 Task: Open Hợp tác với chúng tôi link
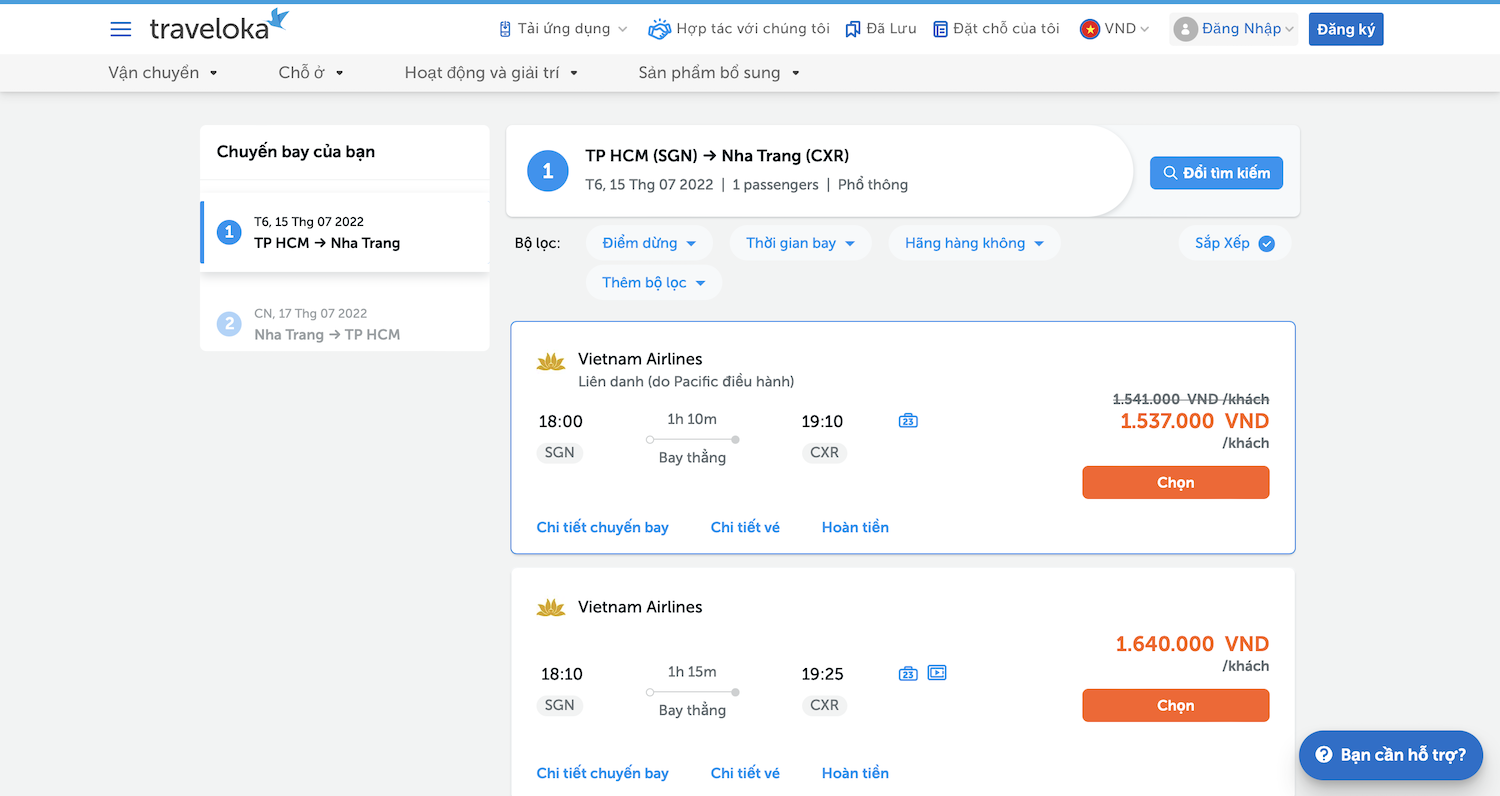[739, 29]
